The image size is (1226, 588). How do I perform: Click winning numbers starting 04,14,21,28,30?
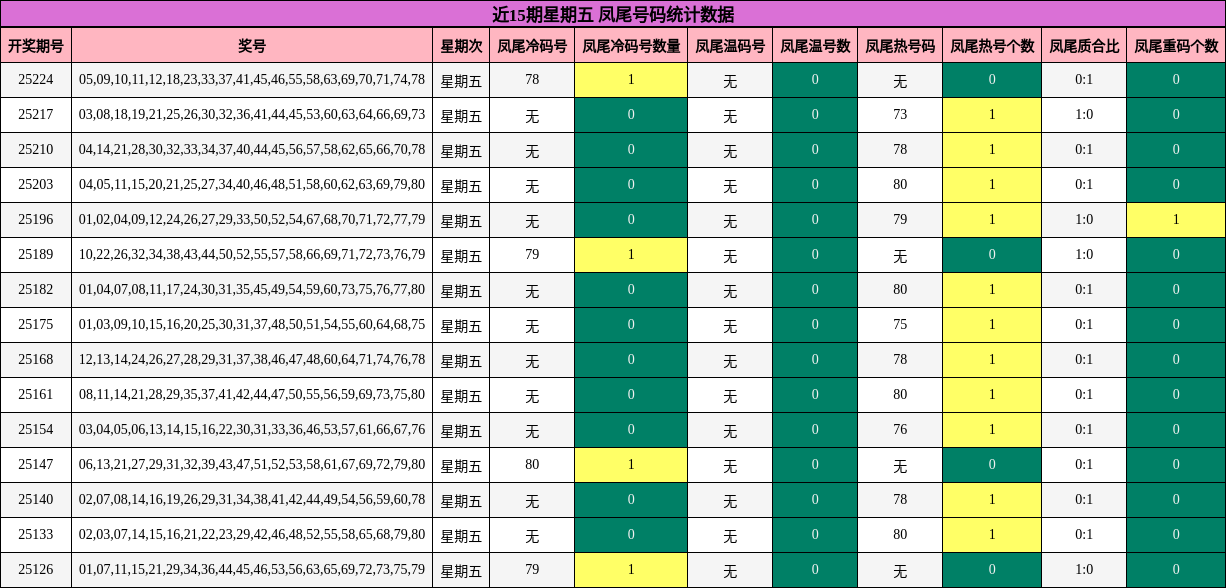(x=252, y=150)
